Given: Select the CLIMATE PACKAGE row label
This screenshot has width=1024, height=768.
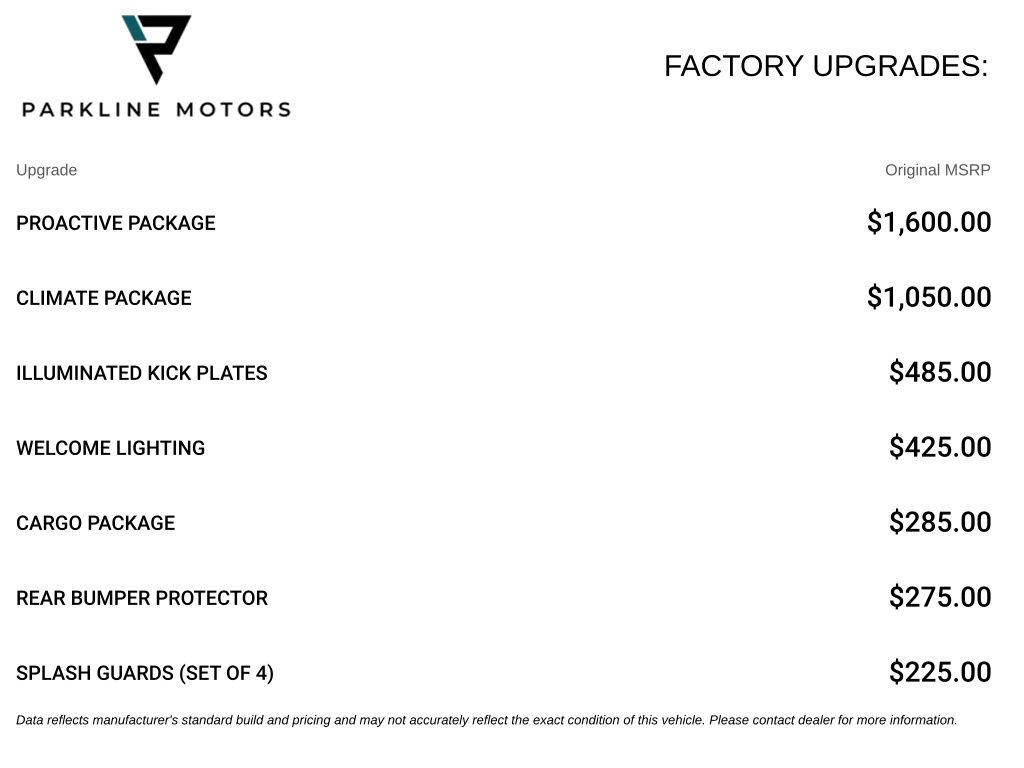Looking at the screenshot, I should click(x=104, y=298).
